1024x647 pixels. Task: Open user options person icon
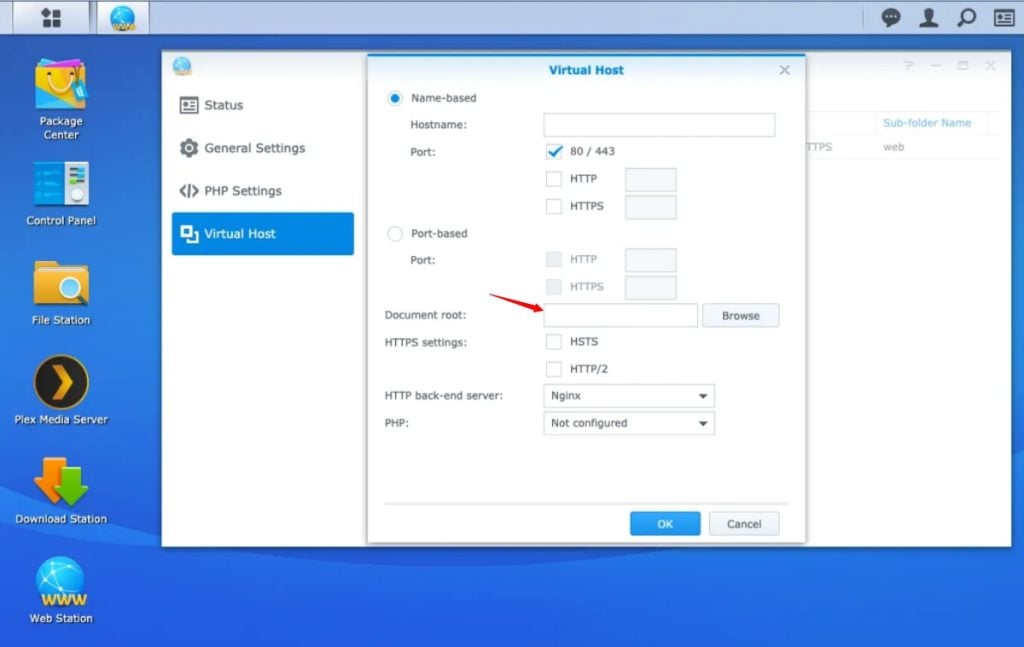tap(929, 18)
